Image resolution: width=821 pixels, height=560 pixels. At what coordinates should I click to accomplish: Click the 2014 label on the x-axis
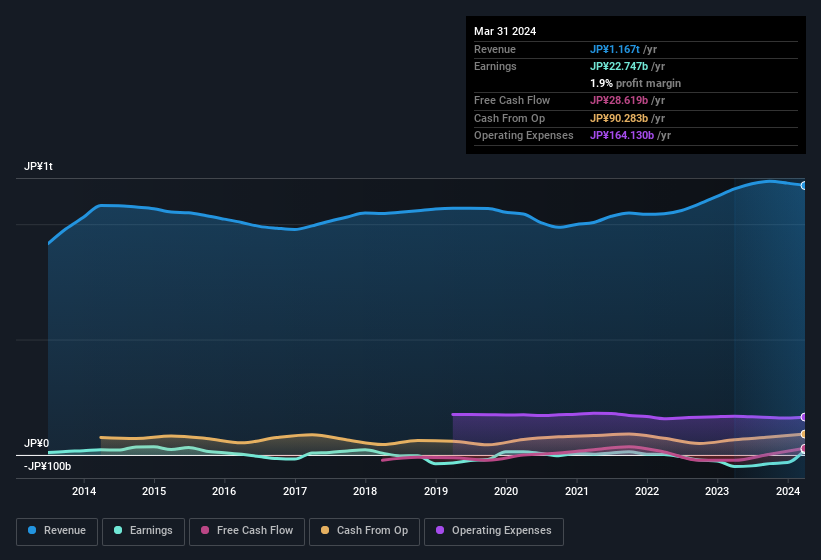click(x=84, y=491)
